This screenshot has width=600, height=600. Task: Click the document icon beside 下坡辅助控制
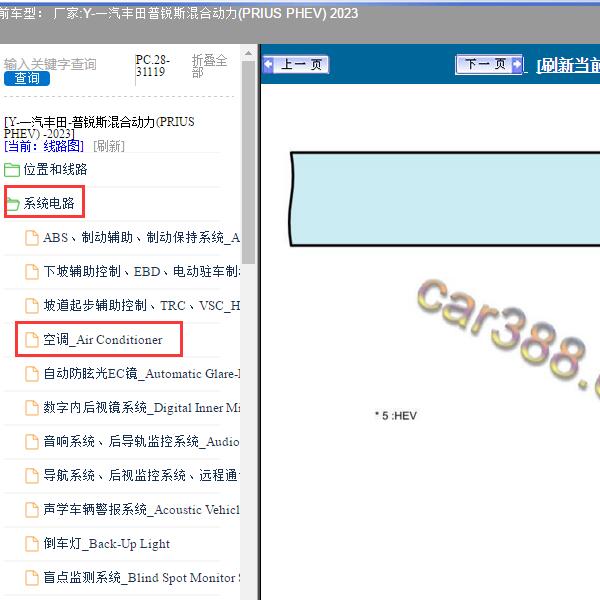(32, 272)
